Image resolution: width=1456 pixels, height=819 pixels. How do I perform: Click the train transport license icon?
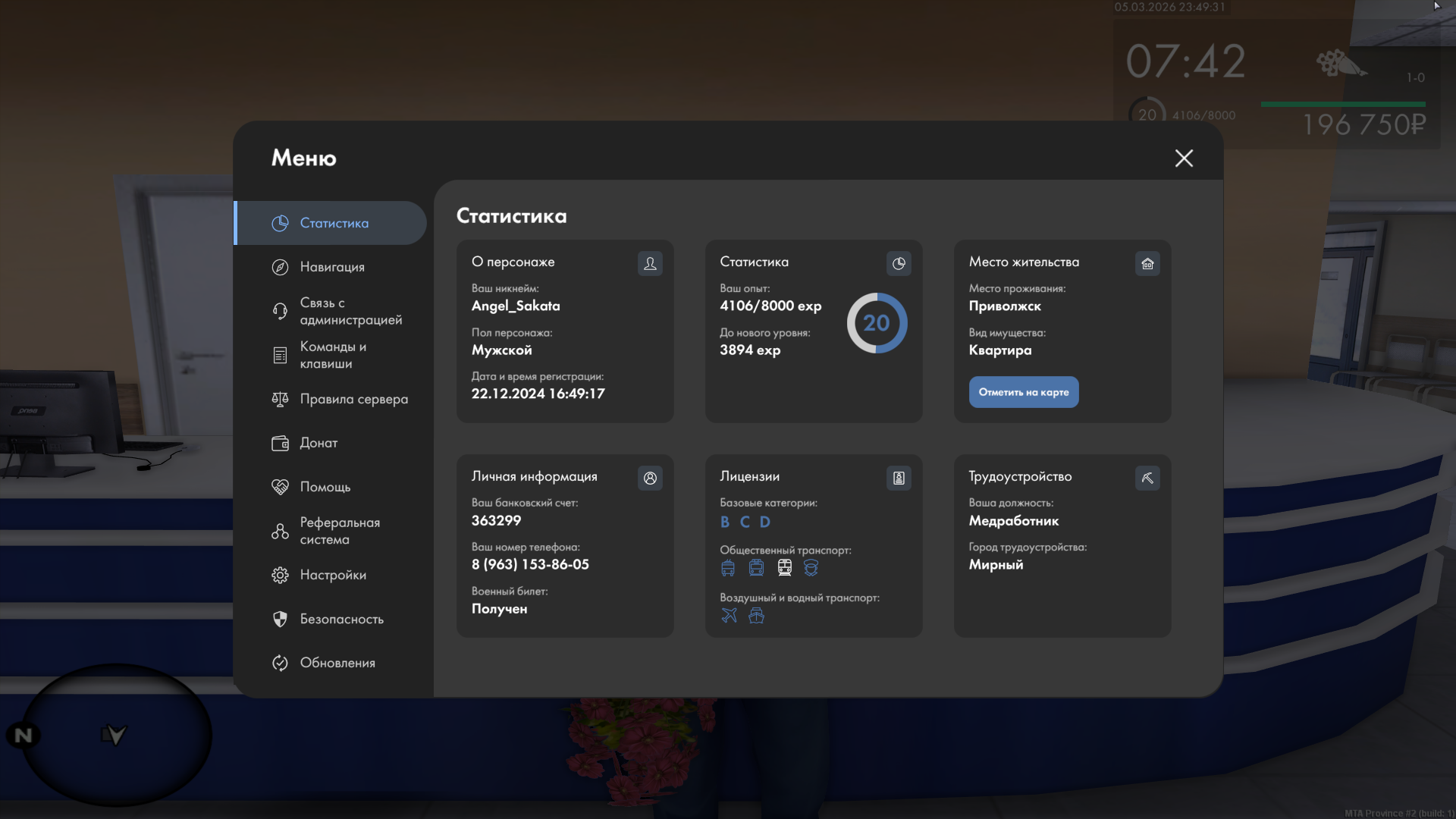click(785, 567)
